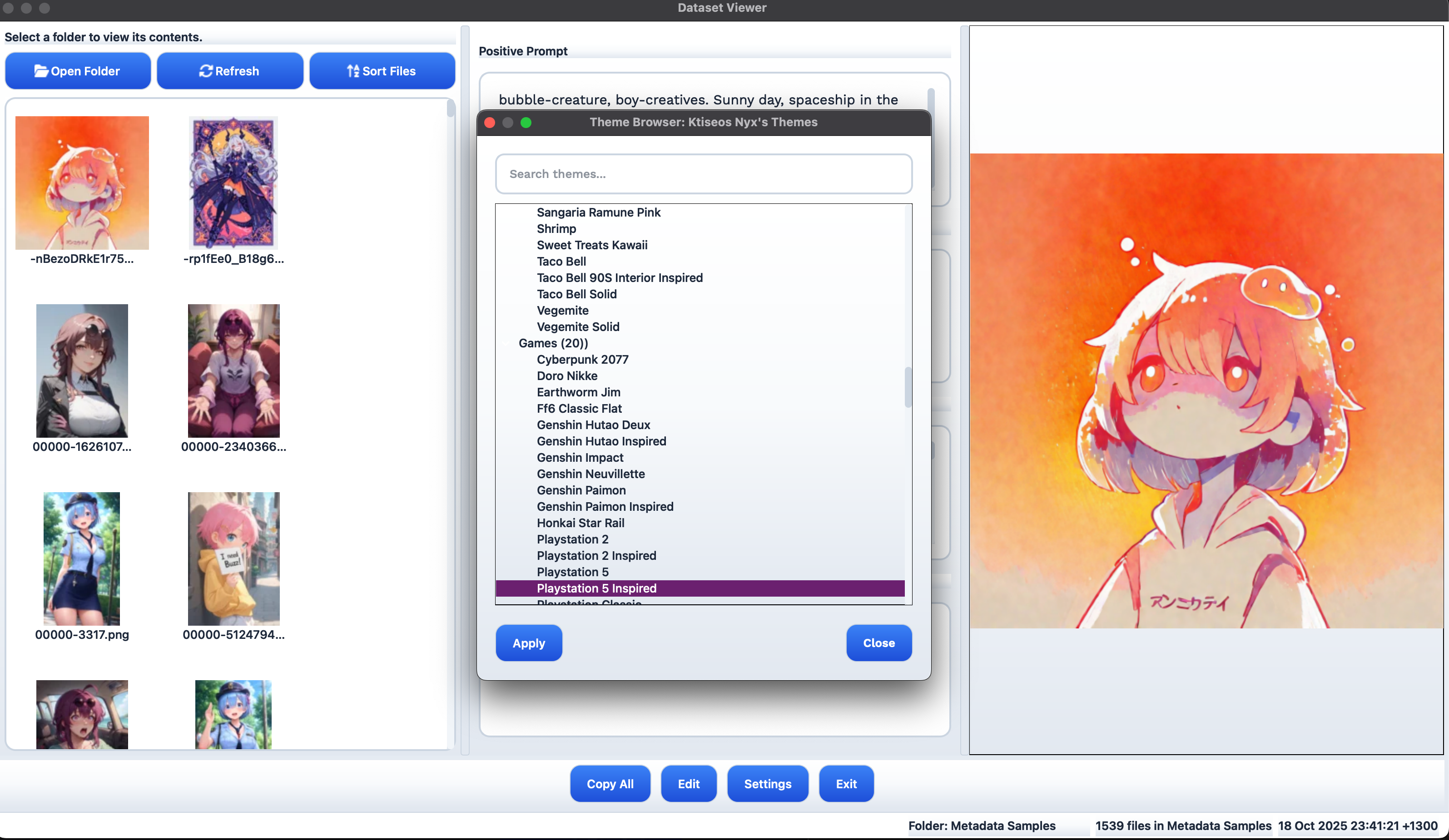Click the folder icon on Open Folder

41,71
